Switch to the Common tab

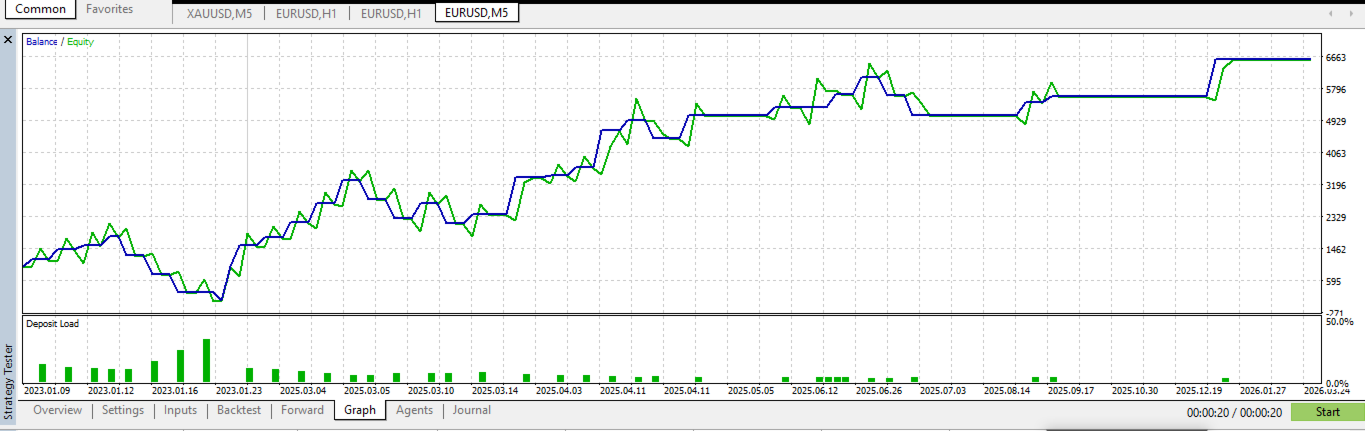(42, 9)
